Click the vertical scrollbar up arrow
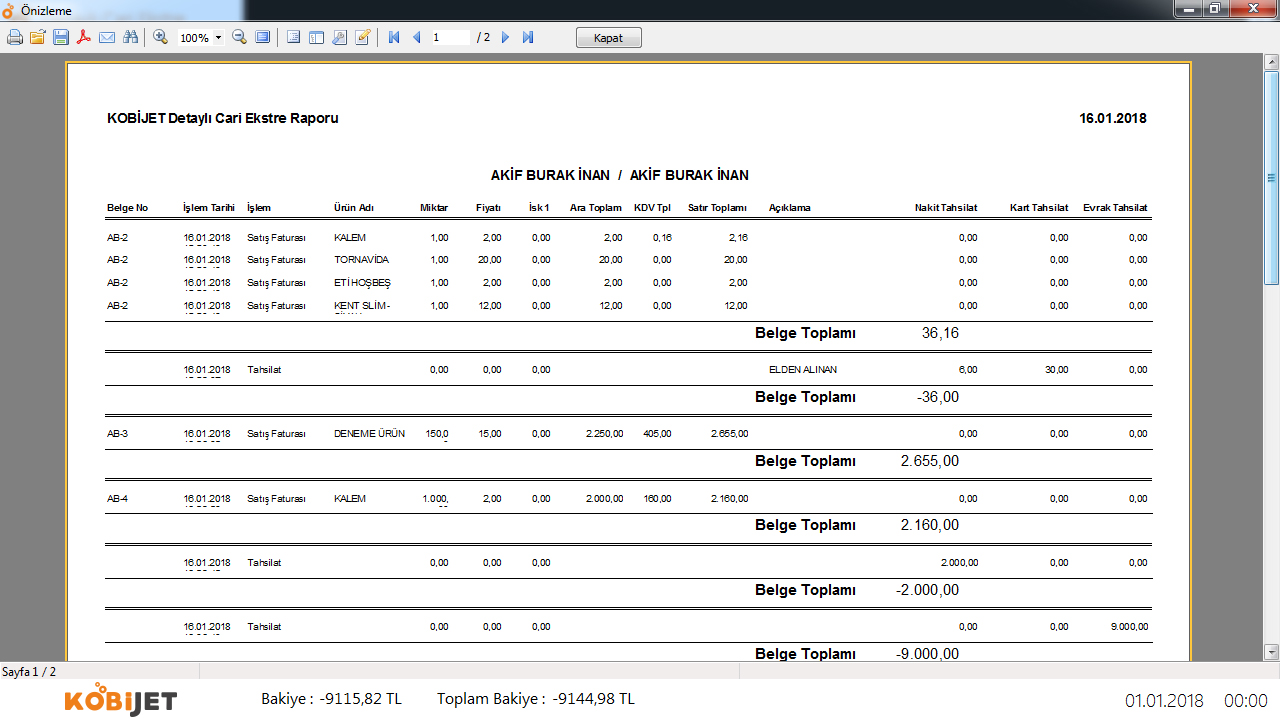The image size is (1280, 720). [x=1271, y=62]
